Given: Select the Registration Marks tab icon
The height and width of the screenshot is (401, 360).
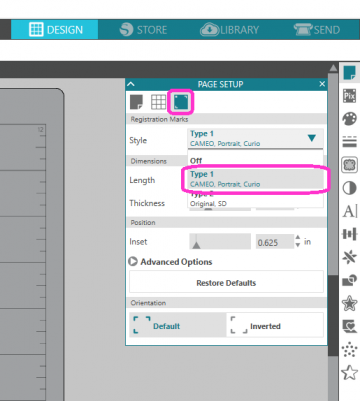Looking at the screenshot, I should pyautogui.click(x=181, y=102).
